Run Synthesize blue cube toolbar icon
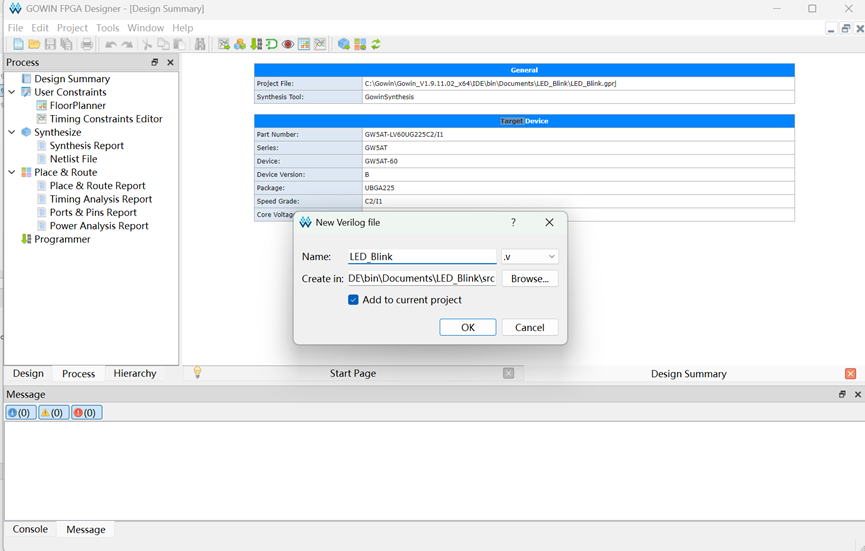The image size is (865, 551). (344, 44)
